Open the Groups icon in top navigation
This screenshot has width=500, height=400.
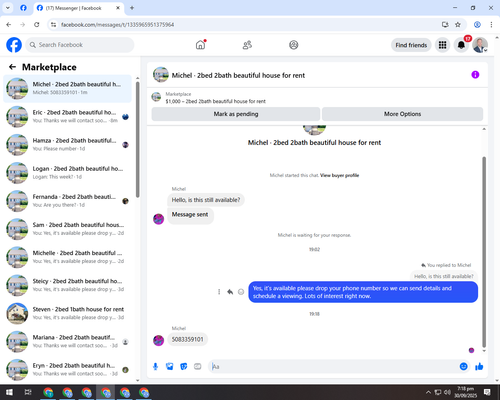pos(294,45)
